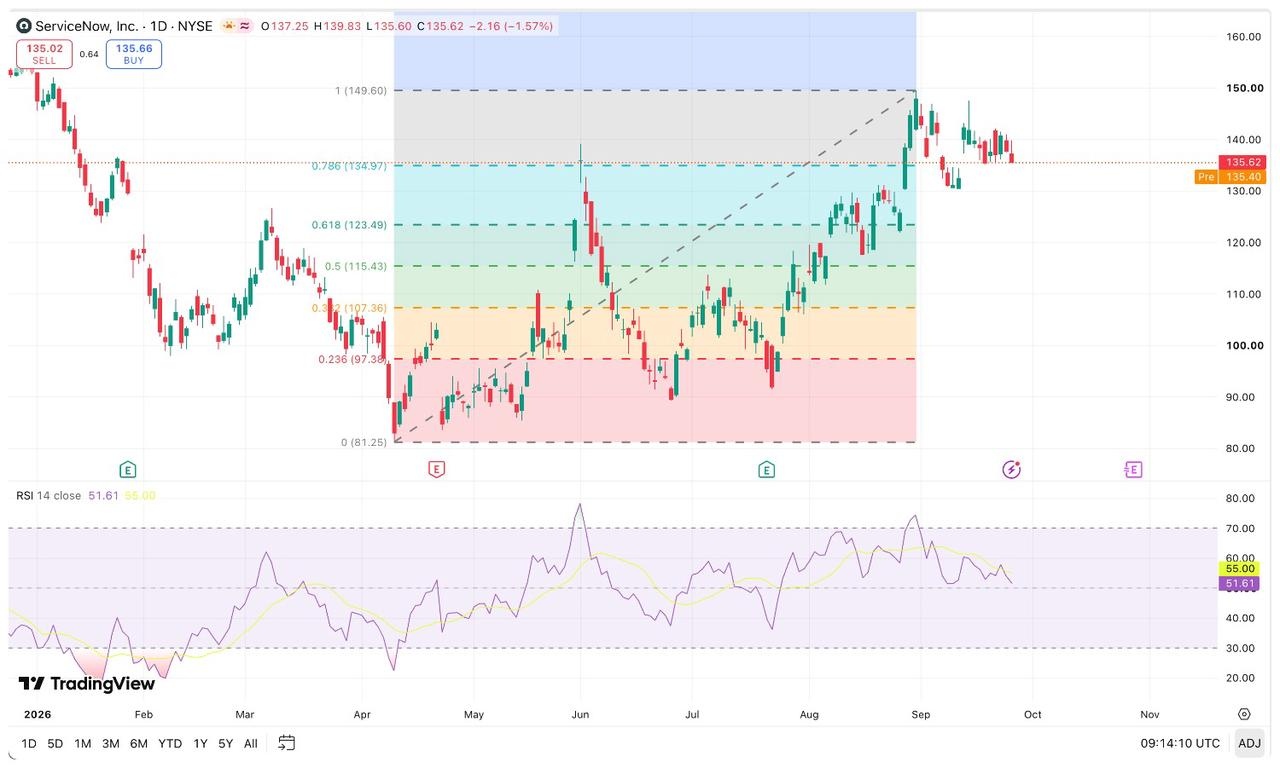Open the green earnings marker in late July
Viewport: 1280px width, 768px height.
click(x=766, y=469)
